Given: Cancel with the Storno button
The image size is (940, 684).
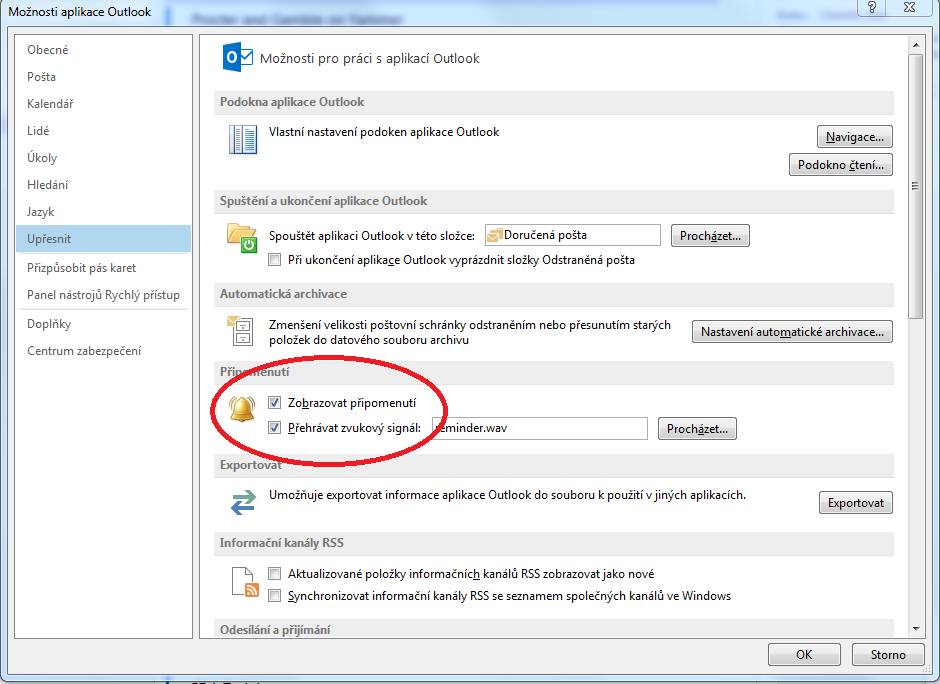Looking at the screenshot, I should (x=888, y=655).
